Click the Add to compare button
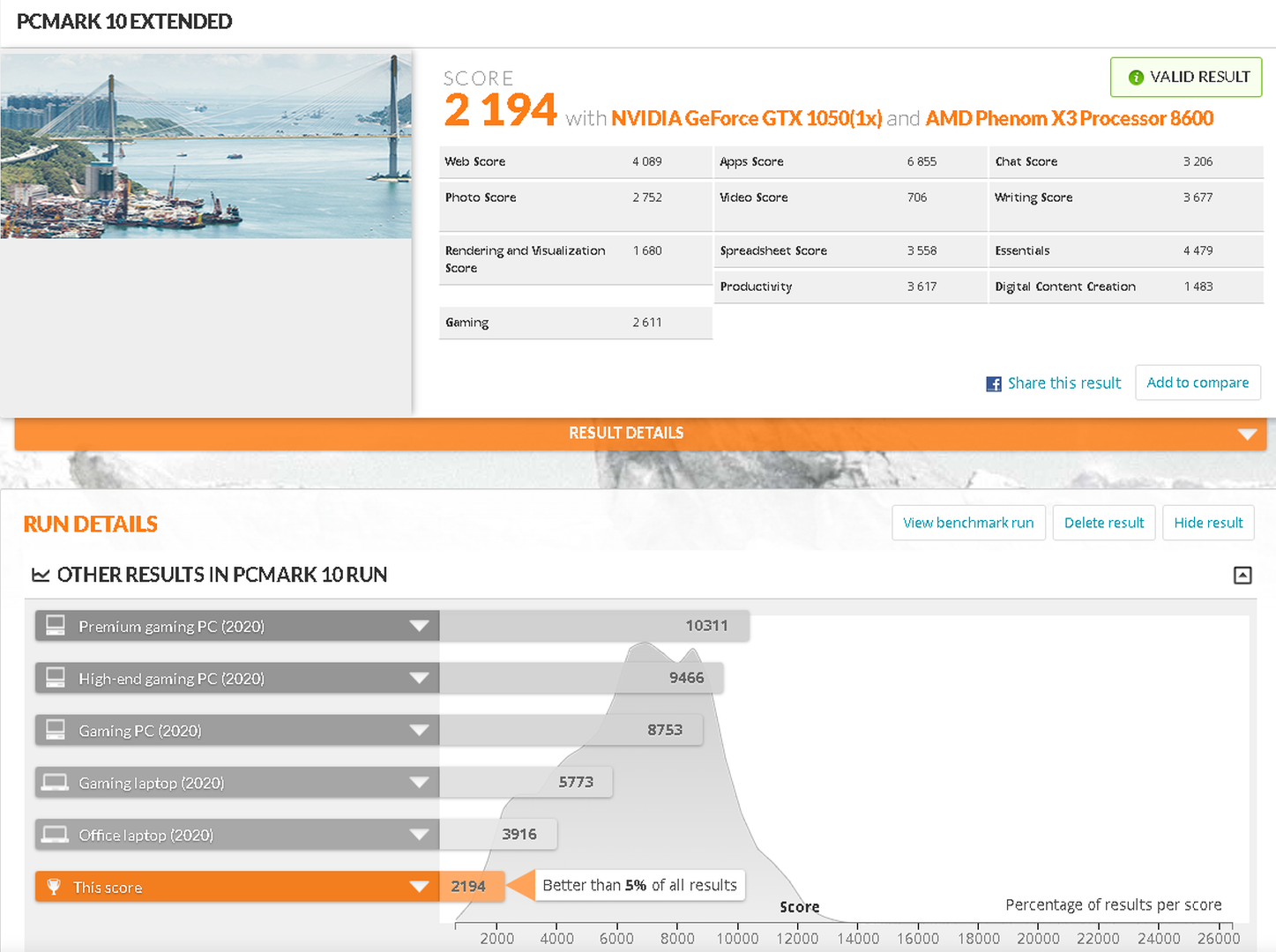The width and height of the screenshot is (1276, 952). tap(1198, 383)
